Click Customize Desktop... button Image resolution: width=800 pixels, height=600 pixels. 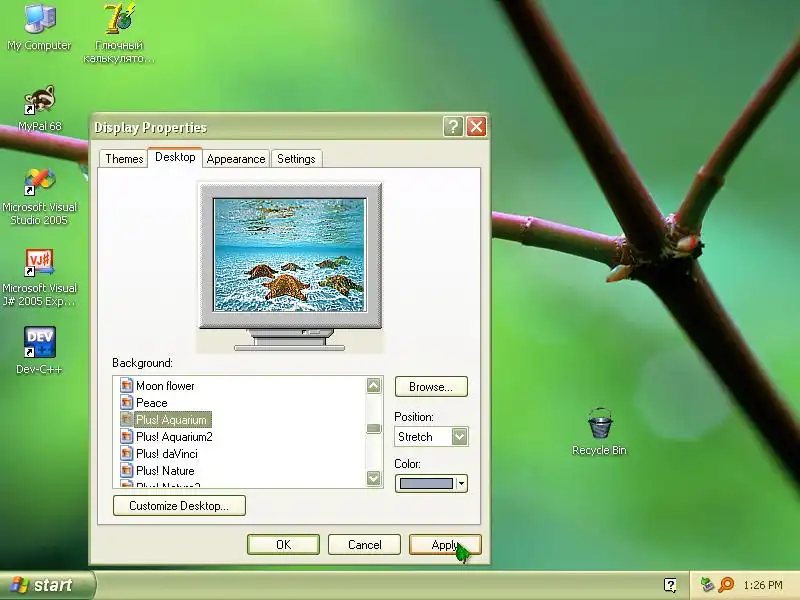point(179,506)
